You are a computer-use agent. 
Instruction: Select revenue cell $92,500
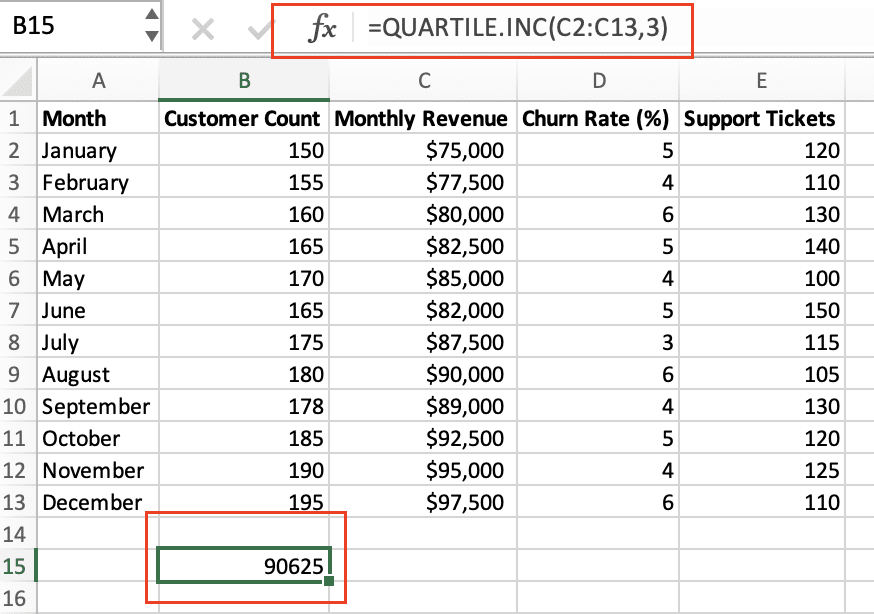pyautogui.click(x=424, y=438)
